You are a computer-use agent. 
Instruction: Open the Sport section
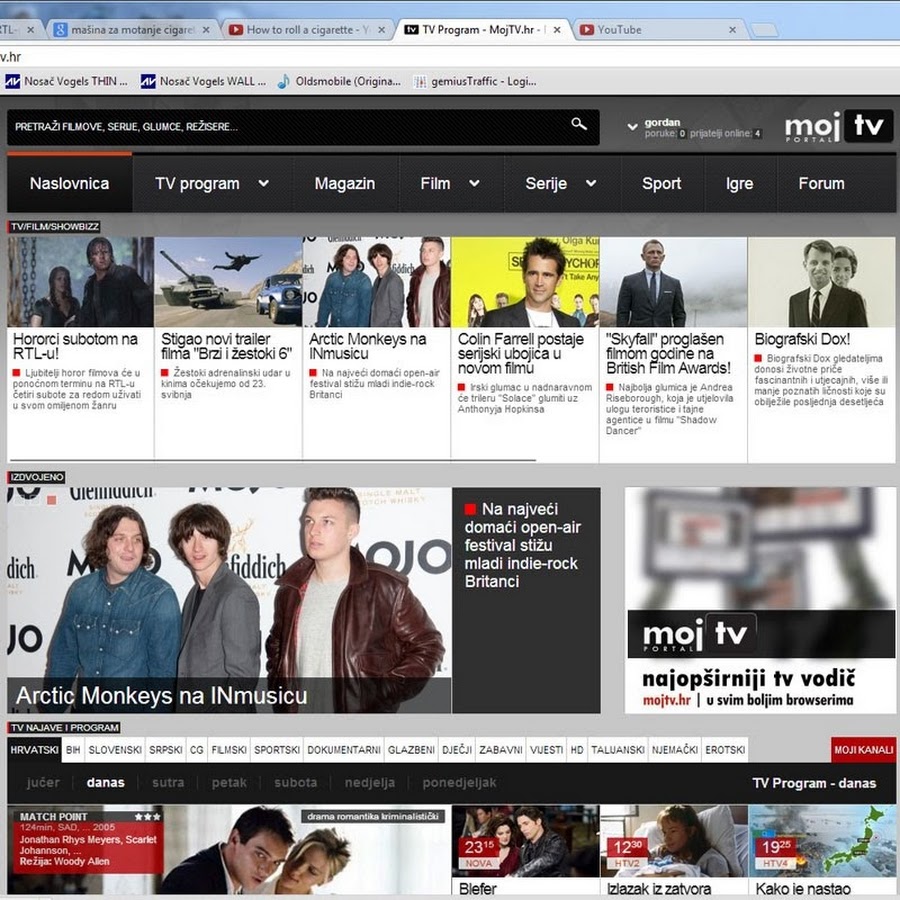coord(661,184)
